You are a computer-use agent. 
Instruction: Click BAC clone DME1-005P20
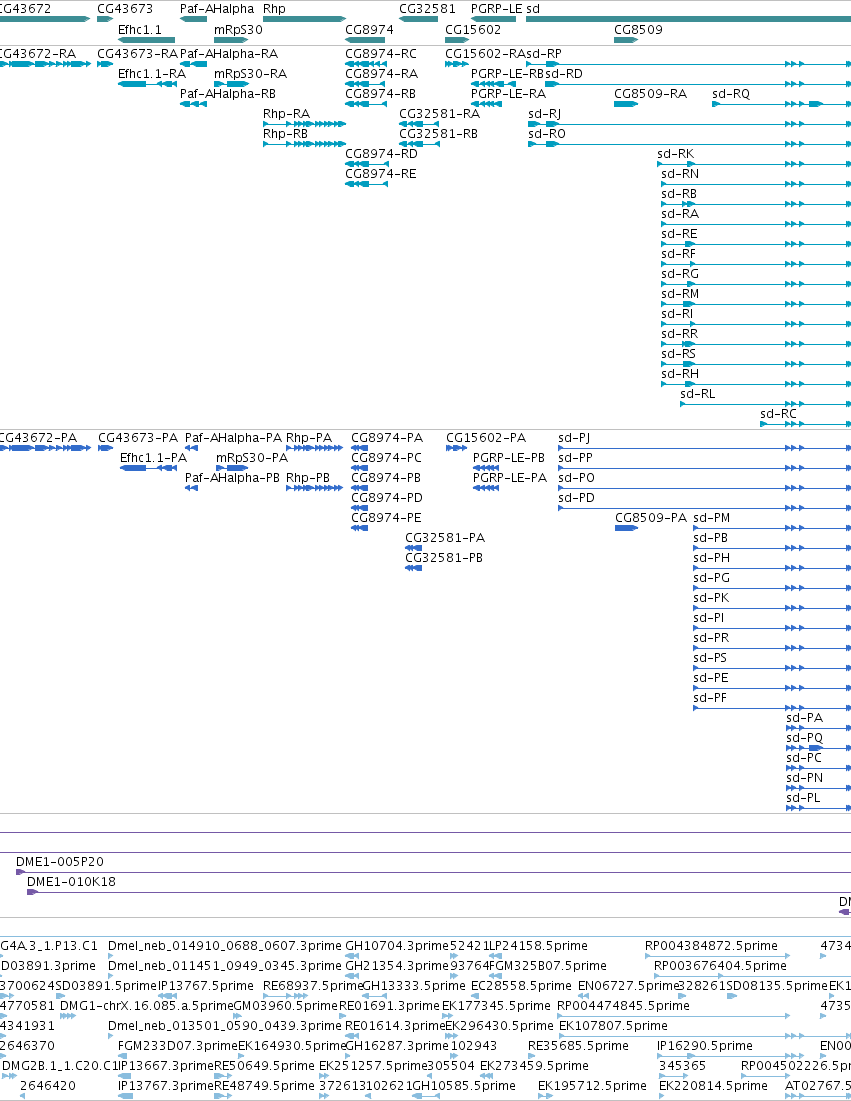pyautogui.click(x=60, y=862)
